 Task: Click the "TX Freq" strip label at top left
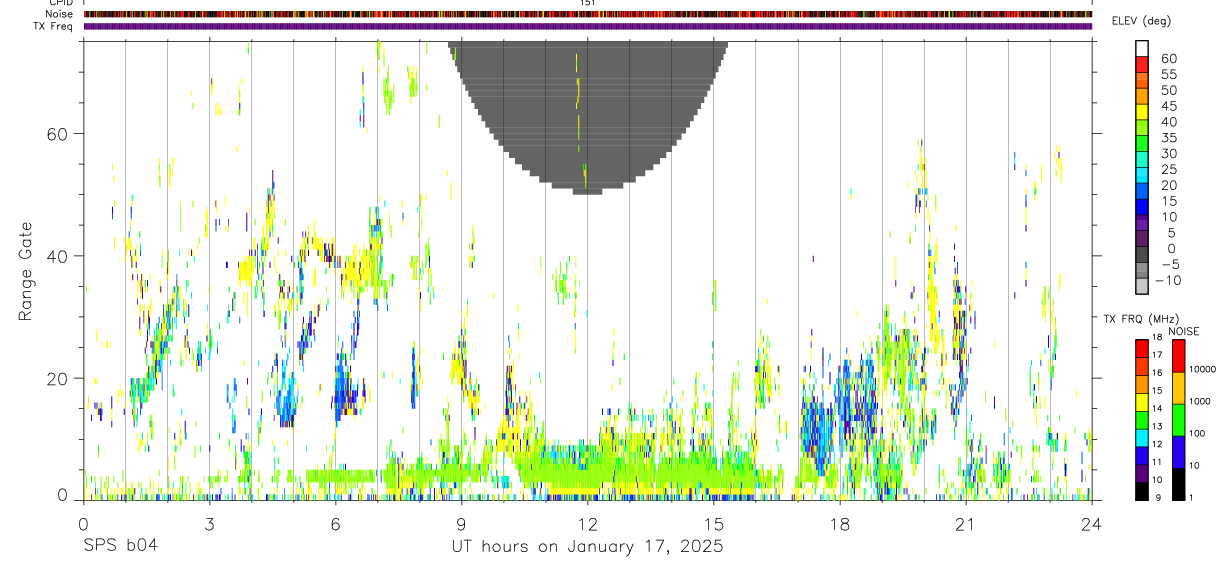pyautogui.click(x=53, y=26)
